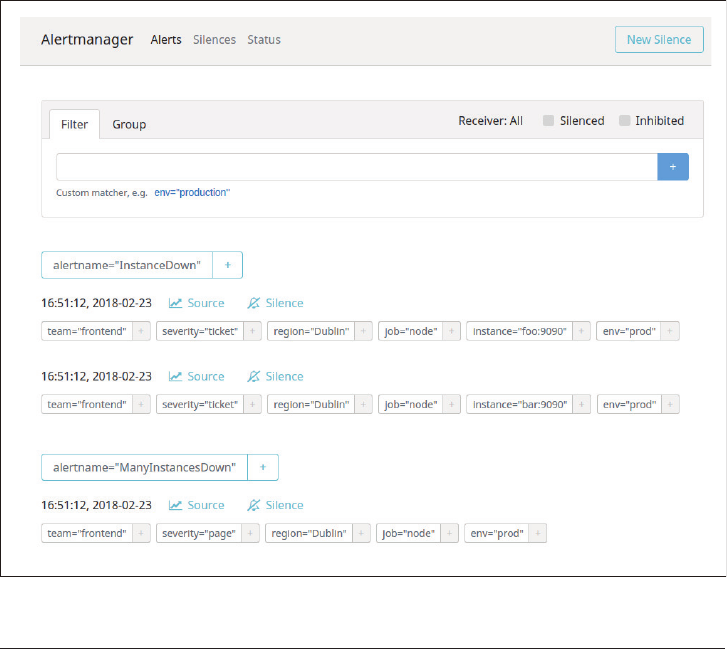Add job="node" filter from bar:9090 alert

(451, 404)
